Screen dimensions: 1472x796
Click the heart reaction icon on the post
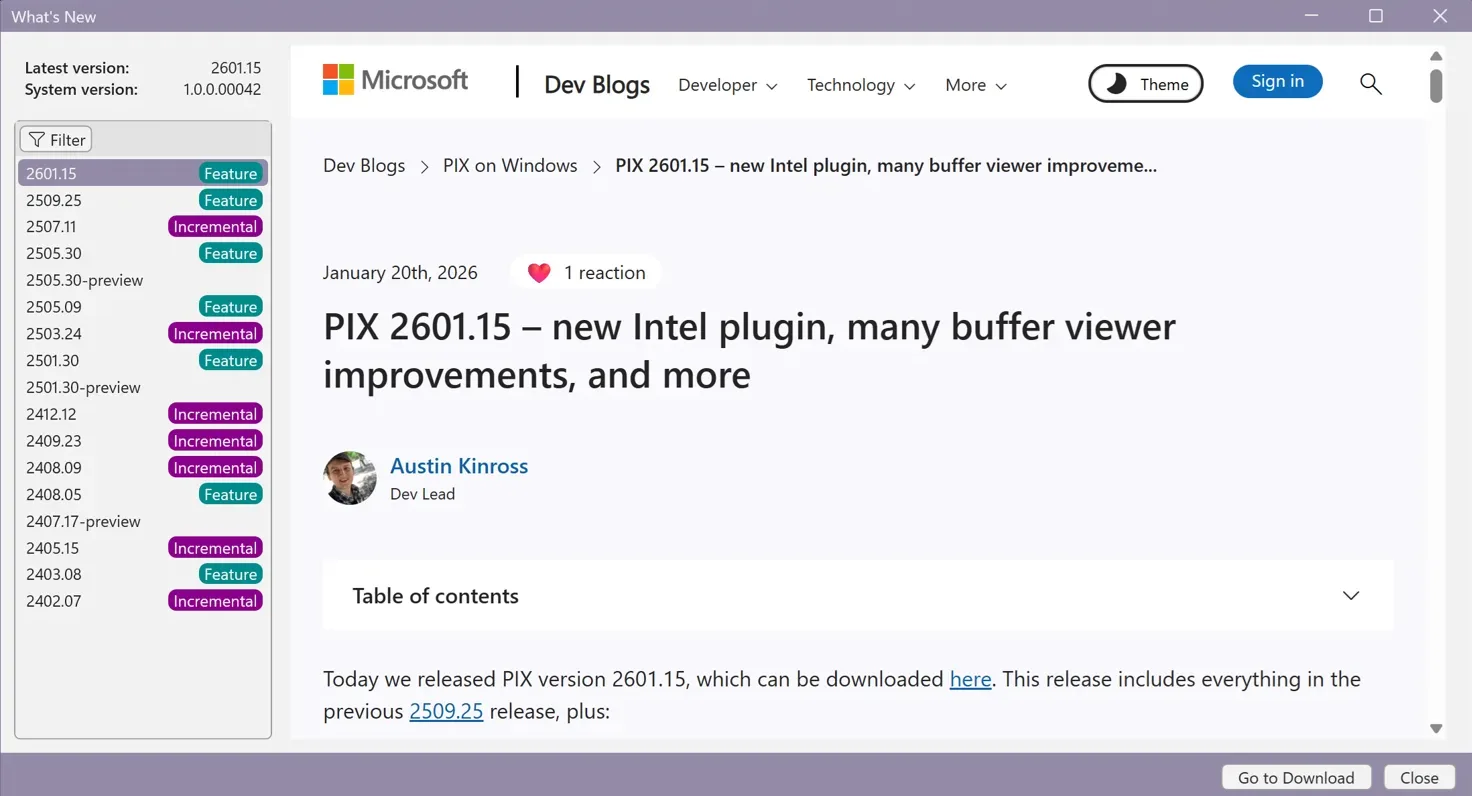[538, 272]
